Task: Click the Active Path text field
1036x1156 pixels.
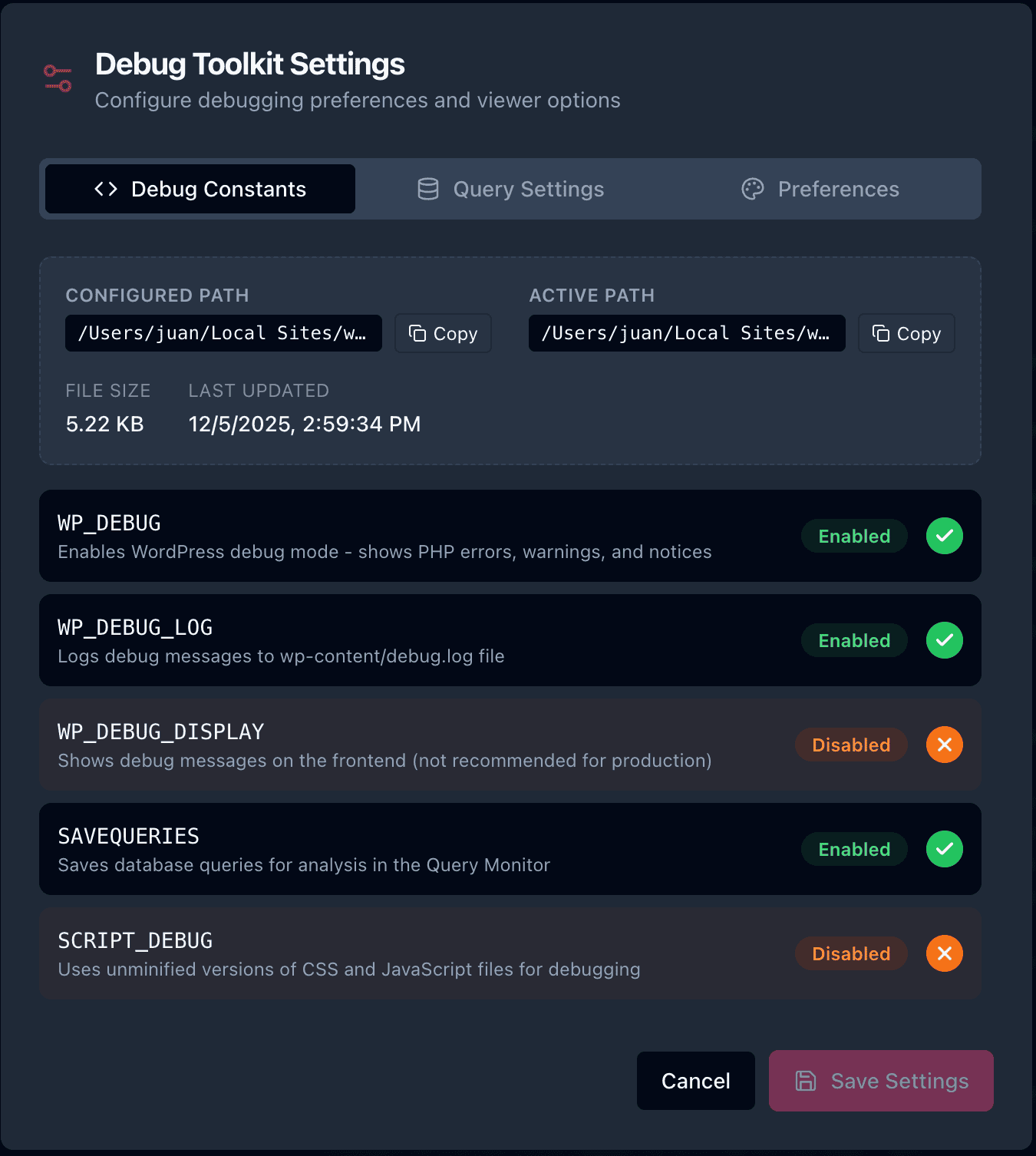Action: (687, 333)
